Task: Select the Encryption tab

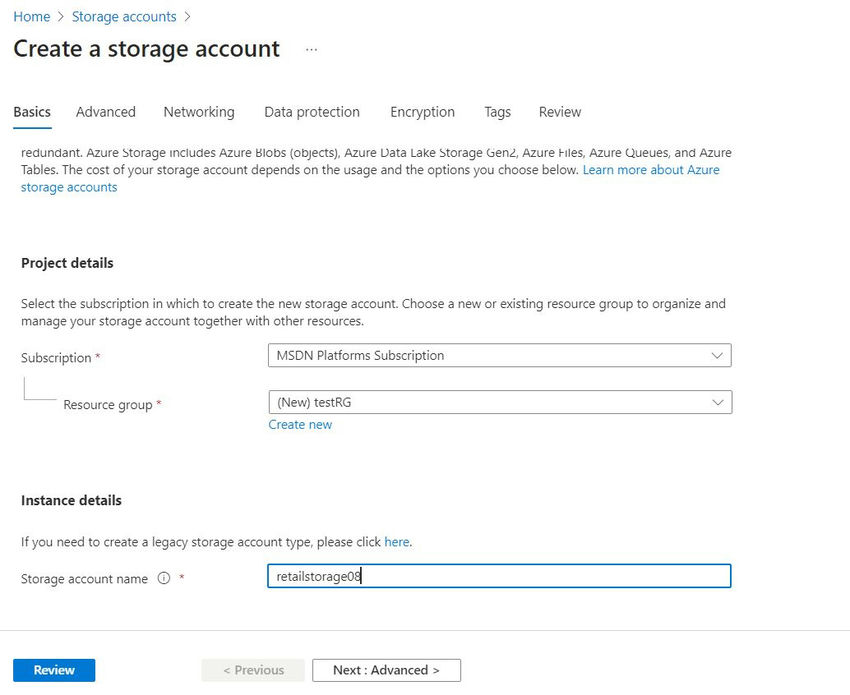Action: 422,112
